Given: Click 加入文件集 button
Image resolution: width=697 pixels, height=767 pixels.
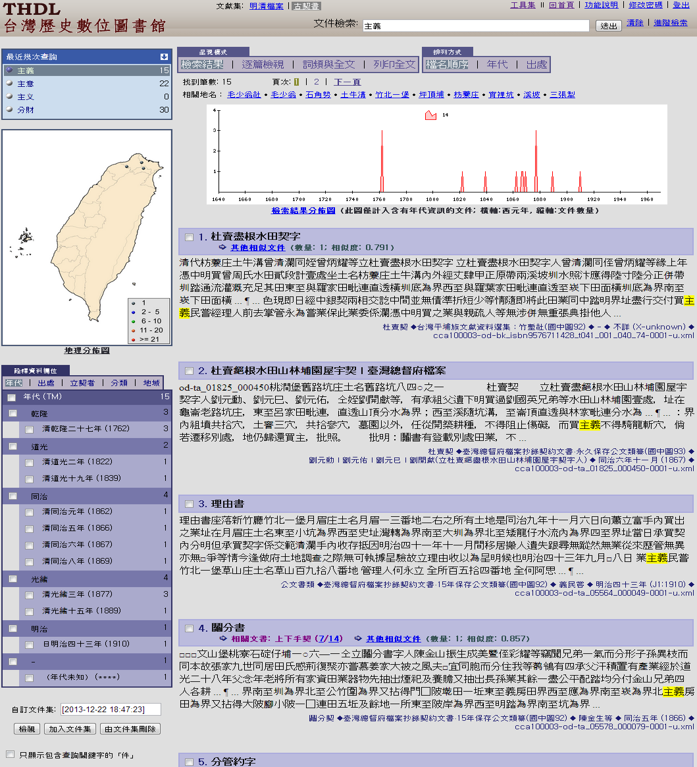Looking at the screenshot, I should click(x=70, y=729).
